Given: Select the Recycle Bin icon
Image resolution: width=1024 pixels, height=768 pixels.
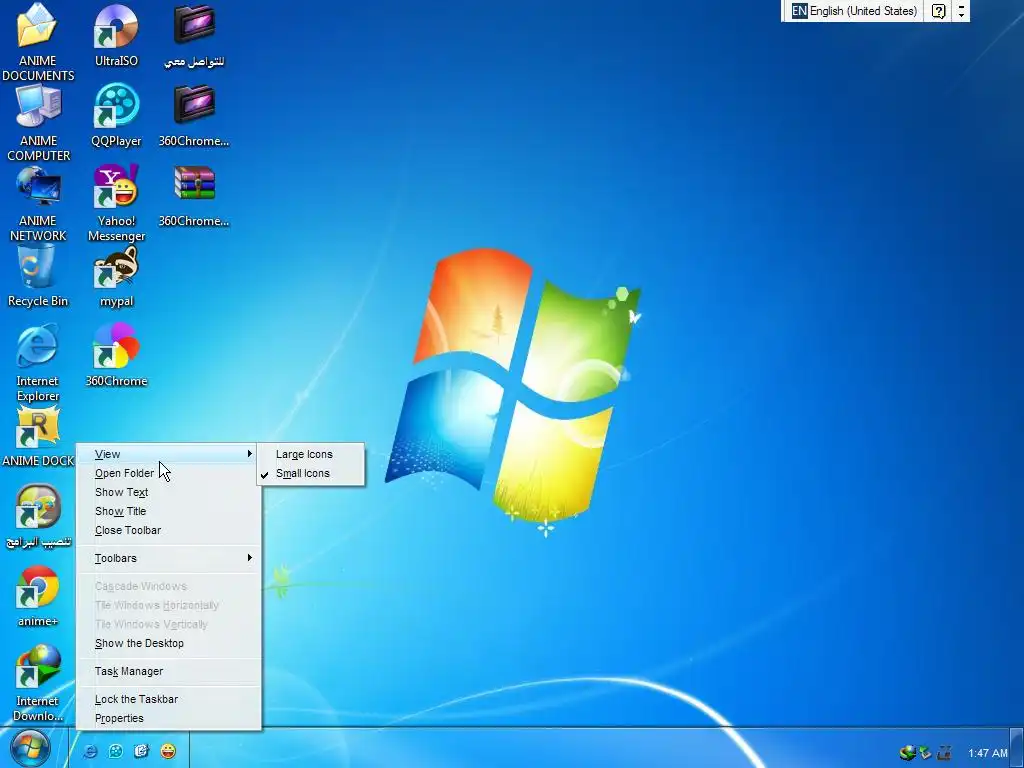Looking at the screenshot, I should point(37,268).
